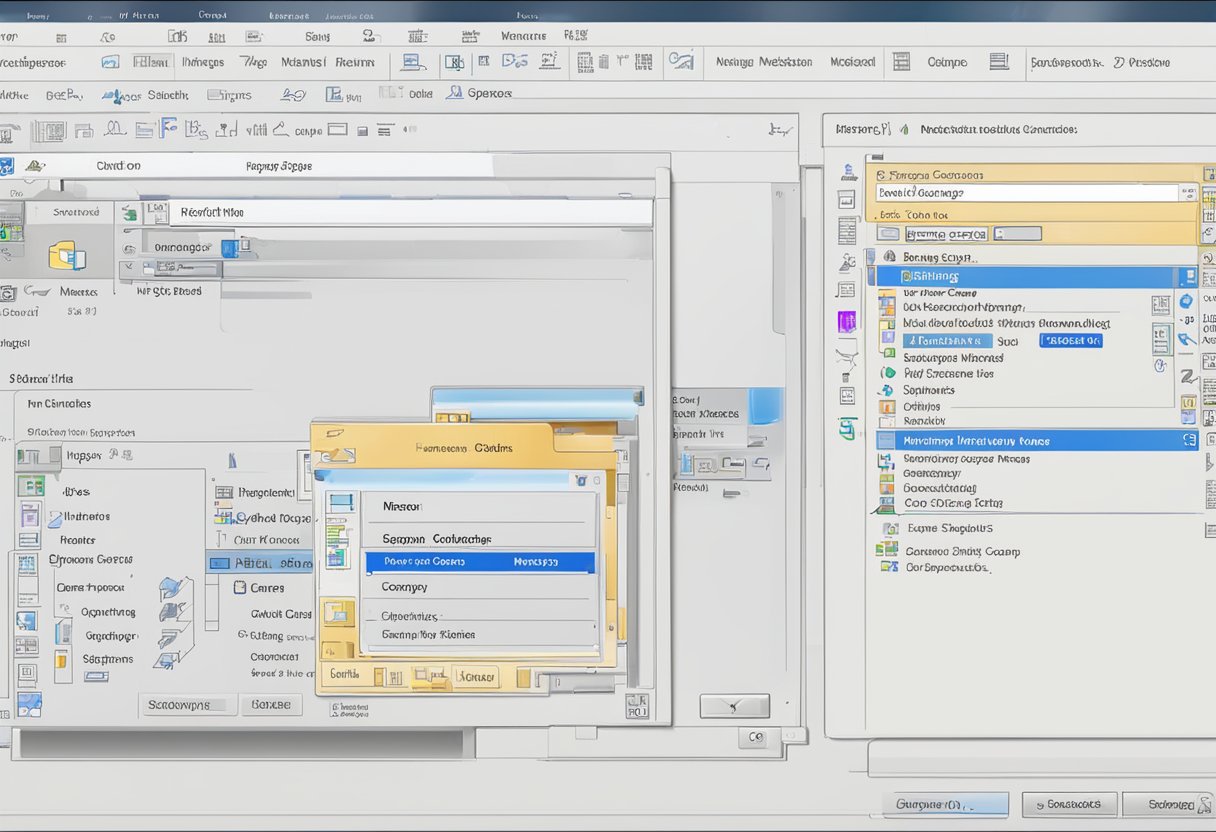
Task: Click the blue Gungone button at bottom
Action: (x=945, y=804)
